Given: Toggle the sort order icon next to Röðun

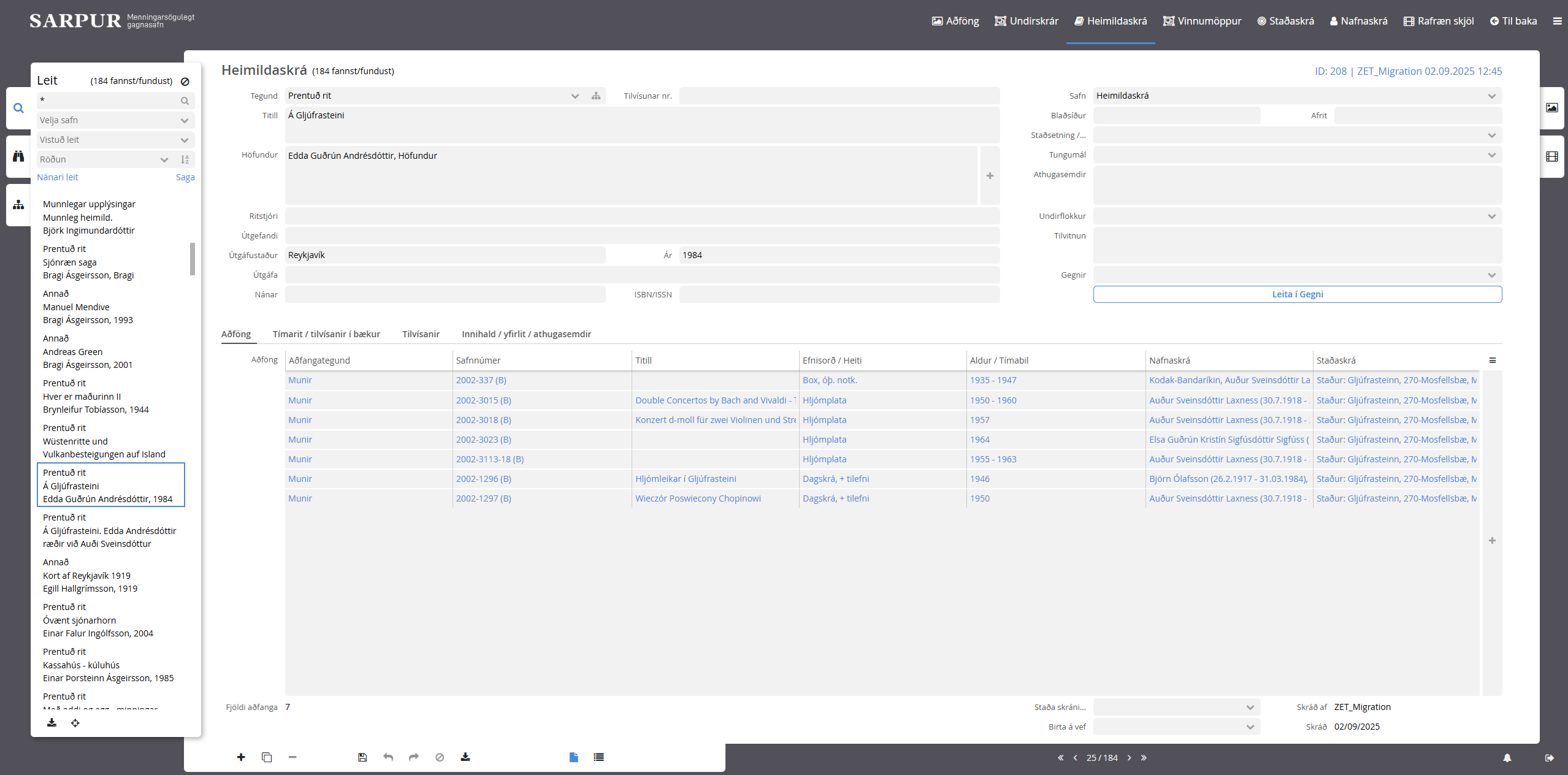Looking at the screenshot, I should [x=185, y=159].
